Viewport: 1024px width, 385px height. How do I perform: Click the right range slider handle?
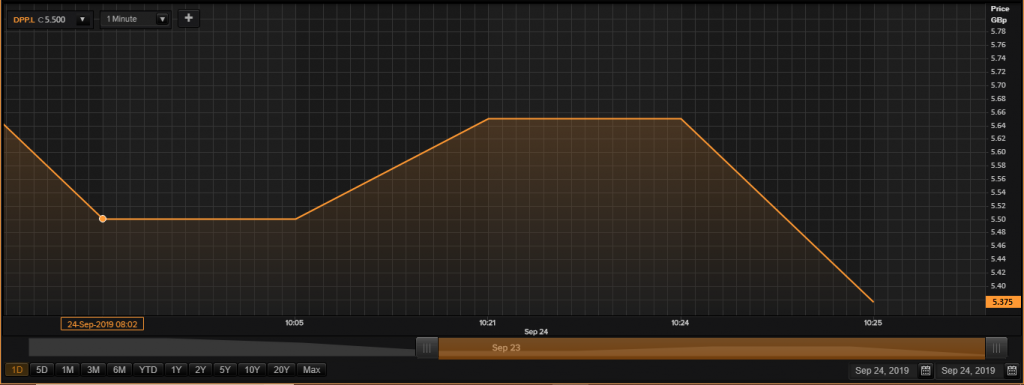[996, 348]
